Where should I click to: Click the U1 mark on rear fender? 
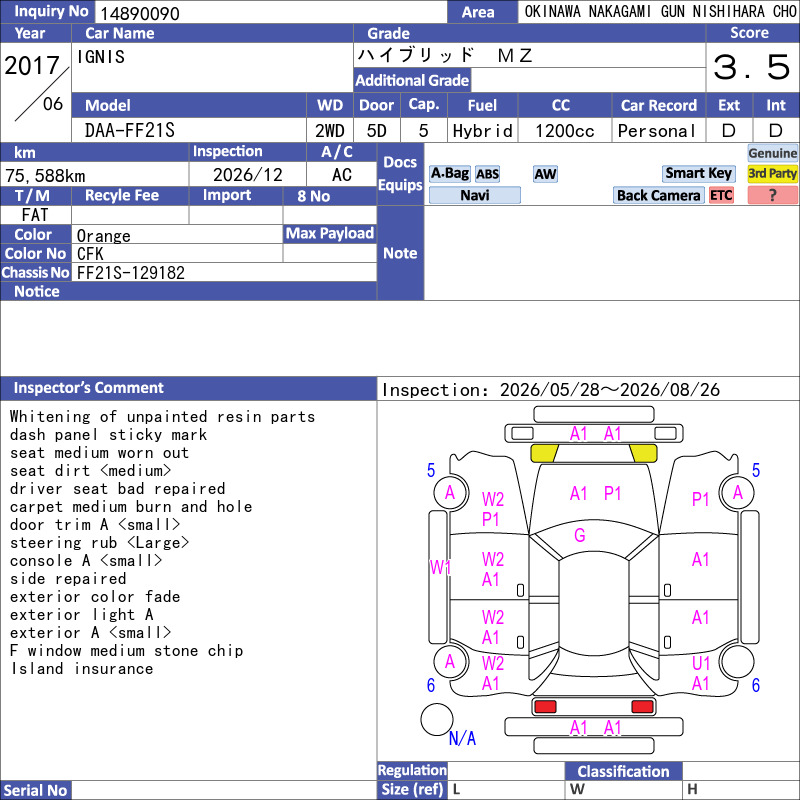[701, 663]
